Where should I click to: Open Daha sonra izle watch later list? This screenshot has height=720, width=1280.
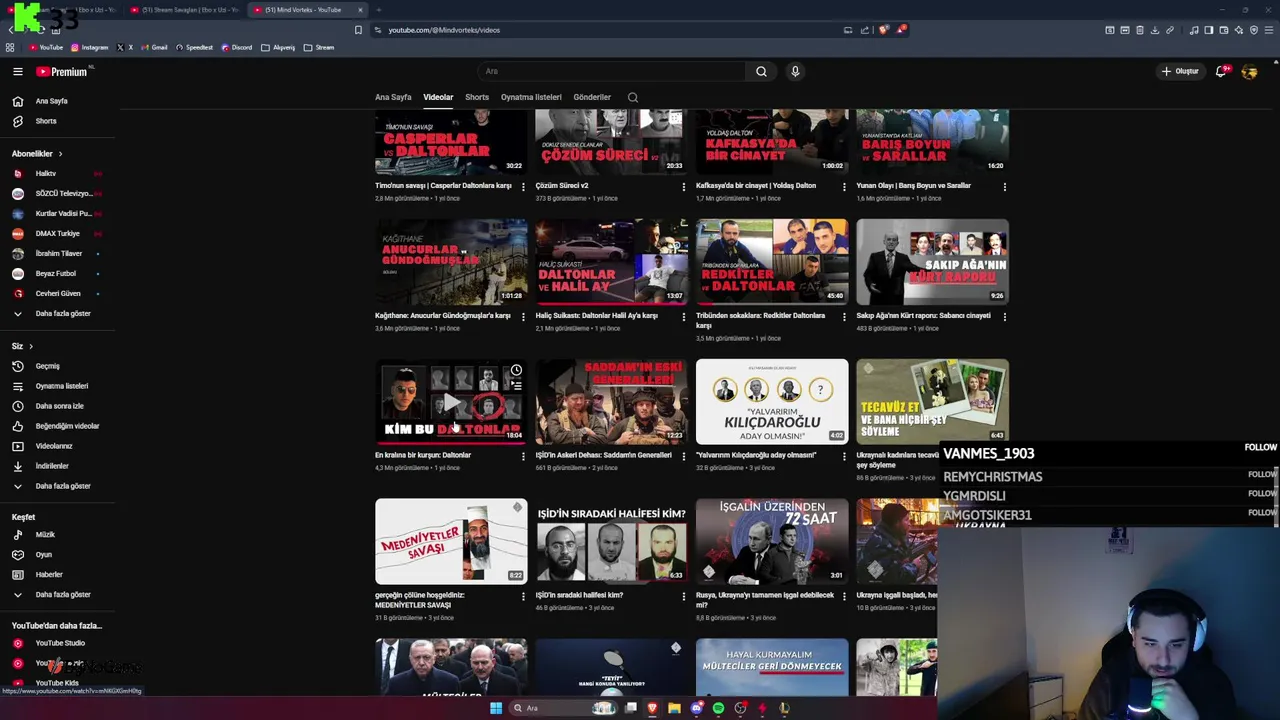click(x=60, y=406)
